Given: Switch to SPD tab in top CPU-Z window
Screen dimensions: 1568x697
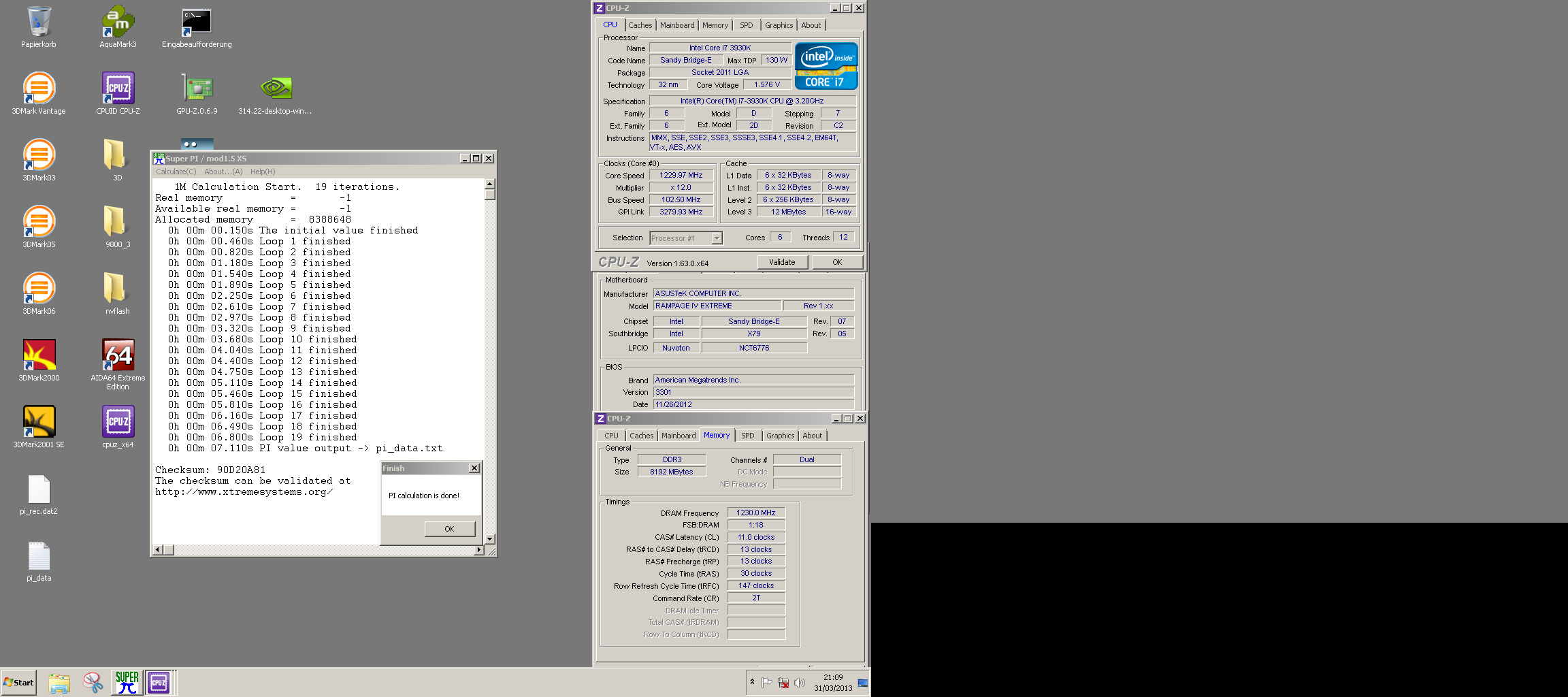Looking at the screenshot, I should click(747, 25).
